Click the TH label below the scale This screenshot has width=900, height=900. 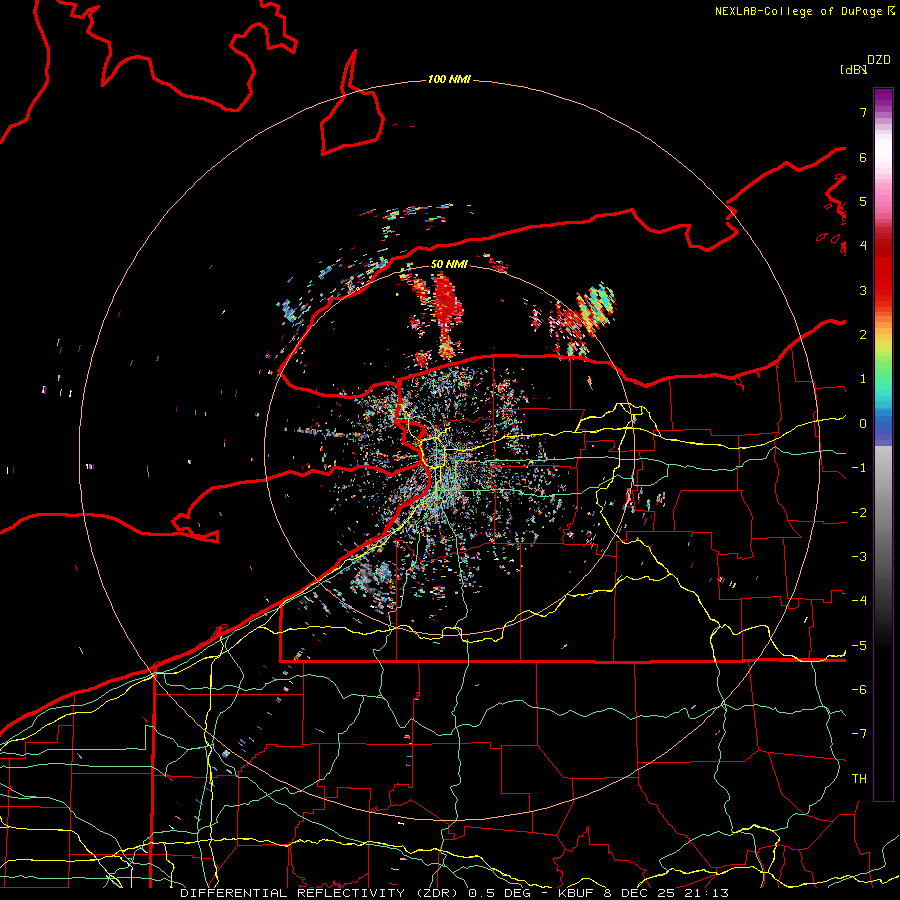[x=859, y=779]
